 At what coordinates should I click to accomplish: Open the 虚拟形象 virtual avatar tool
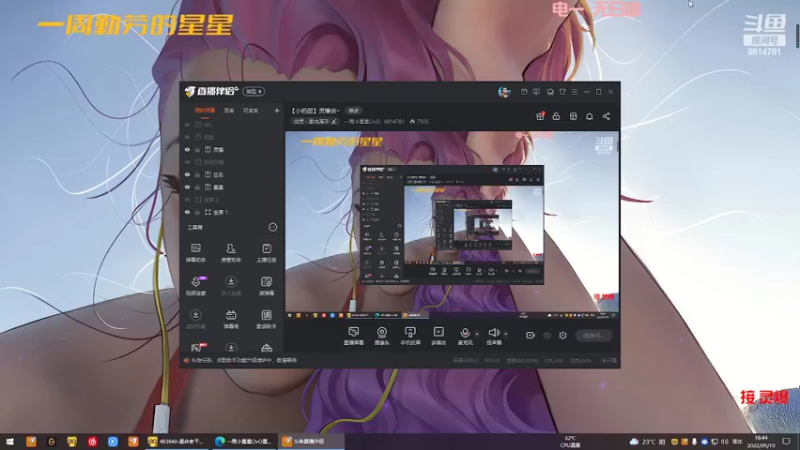click(195, 319)
